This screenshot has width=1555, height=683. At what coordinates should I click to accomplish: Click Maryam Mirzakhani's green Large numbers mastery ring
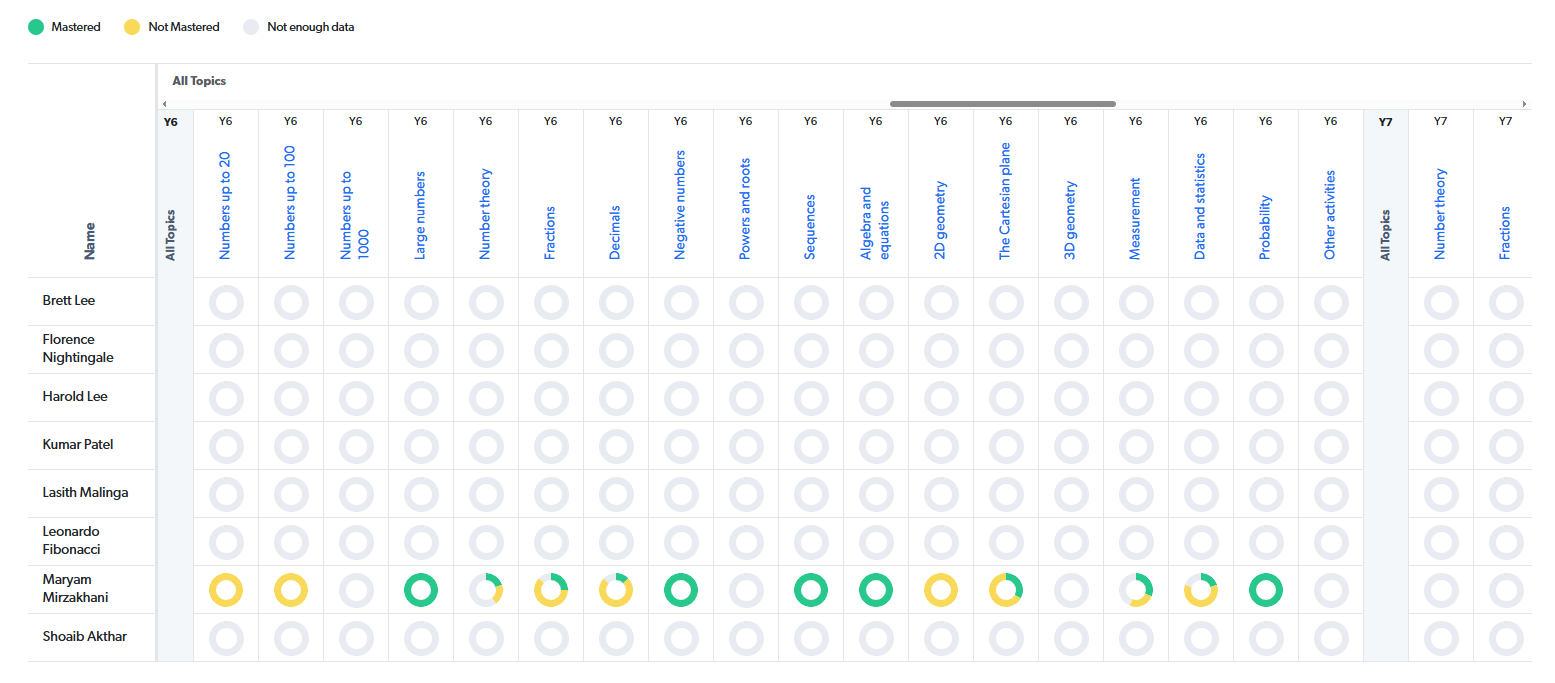421,590
